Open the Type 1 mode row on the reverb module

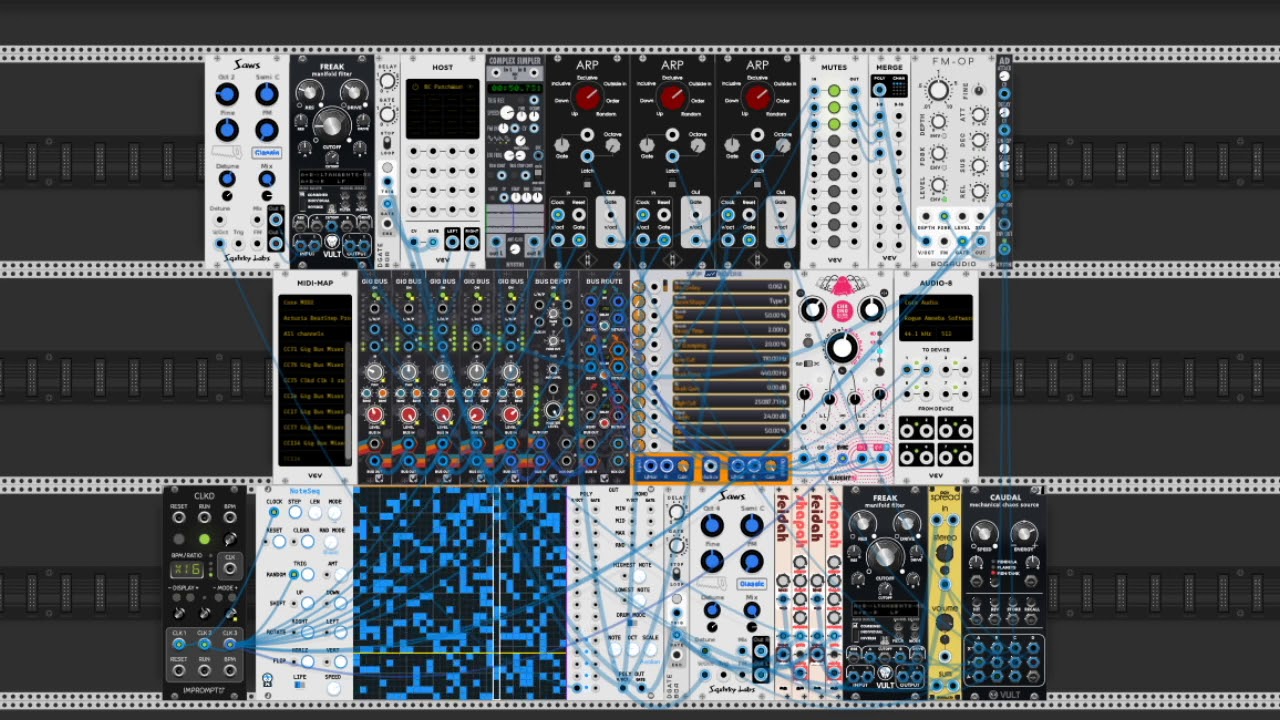[x=731, y=301]
